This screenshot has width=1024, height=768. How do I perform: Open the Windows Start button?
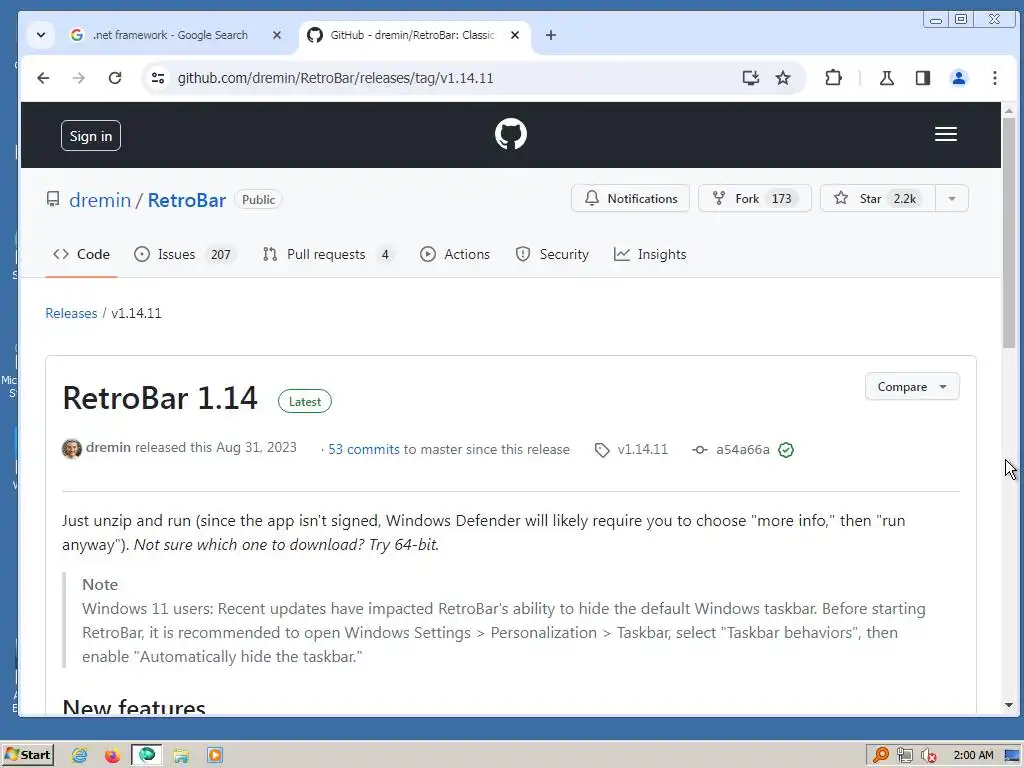[x=27, y=756]
